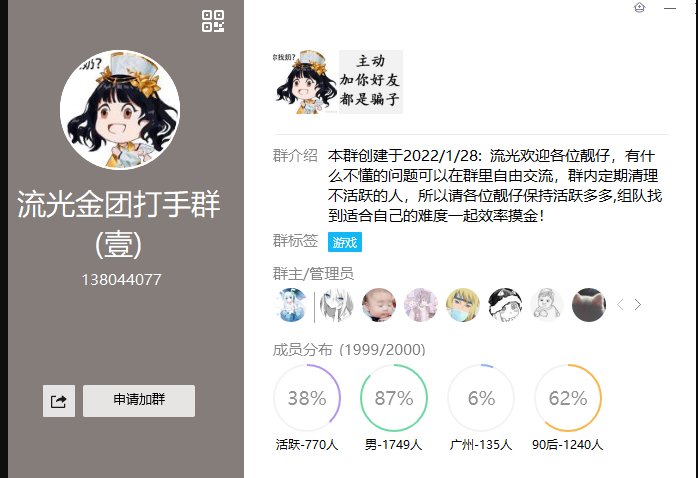Open the large group avatar picture
Screen dimensions: 698x478
[120, 110]
